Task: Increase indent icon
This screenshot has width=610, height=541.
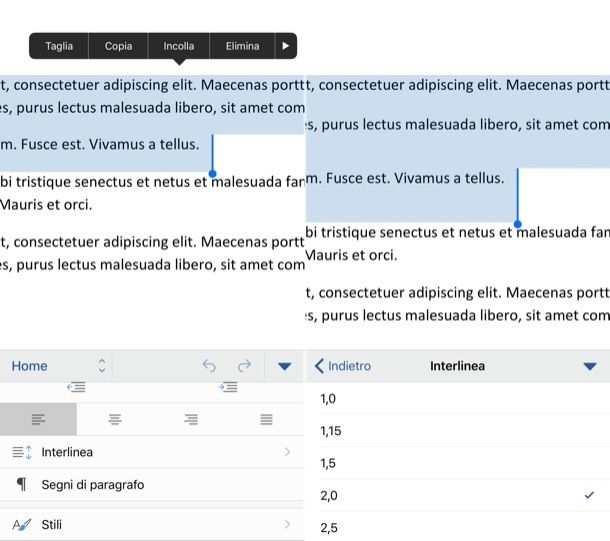Action: tap(228, 387)
